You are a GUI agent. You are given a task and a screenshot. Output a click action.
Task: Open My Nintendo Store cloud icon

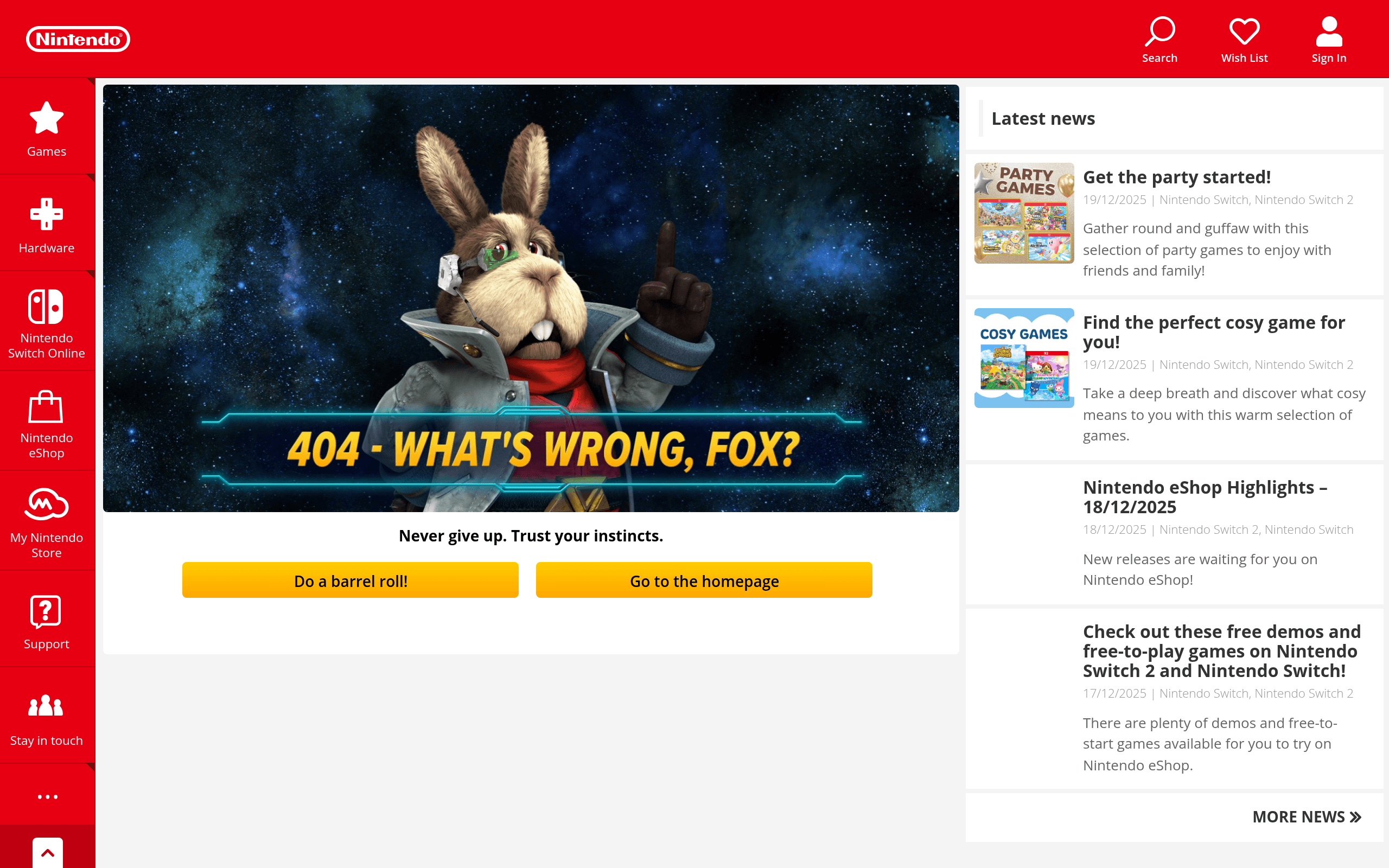pos(47,504)
